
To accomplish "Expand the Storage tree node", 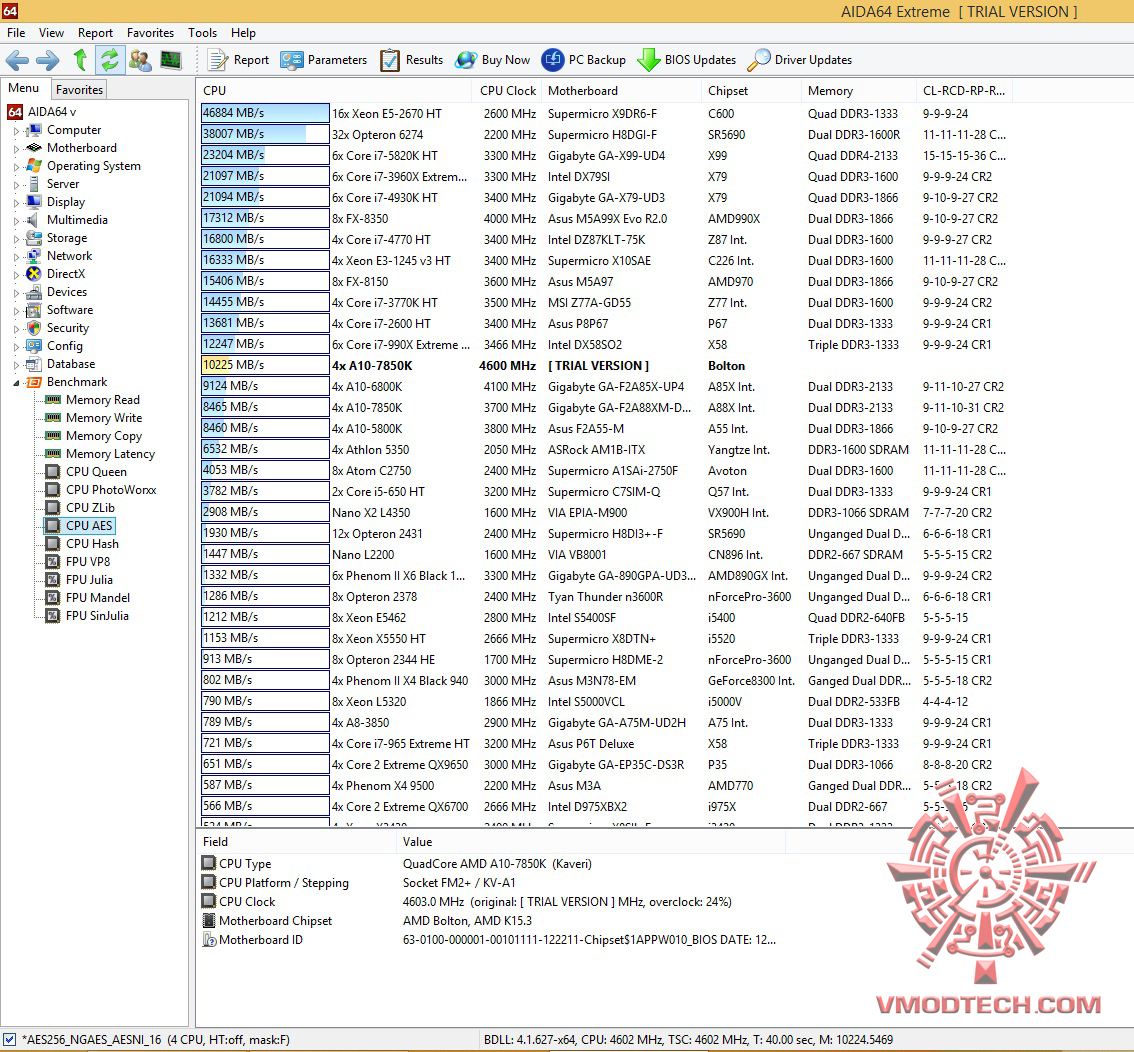I will [x=16, y=239].
